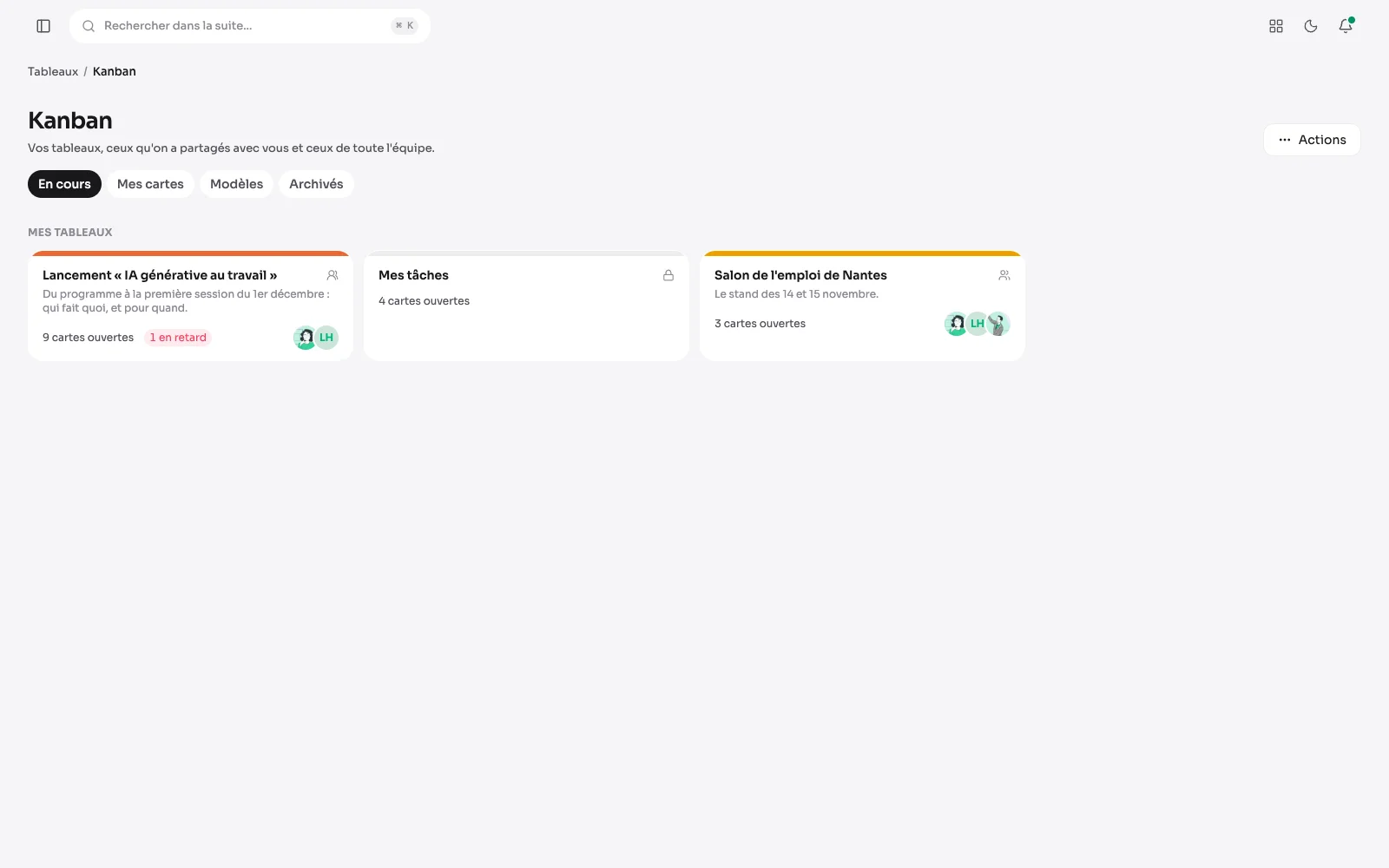
Task: Open the notifications bell
Action: coord(1346,26)
